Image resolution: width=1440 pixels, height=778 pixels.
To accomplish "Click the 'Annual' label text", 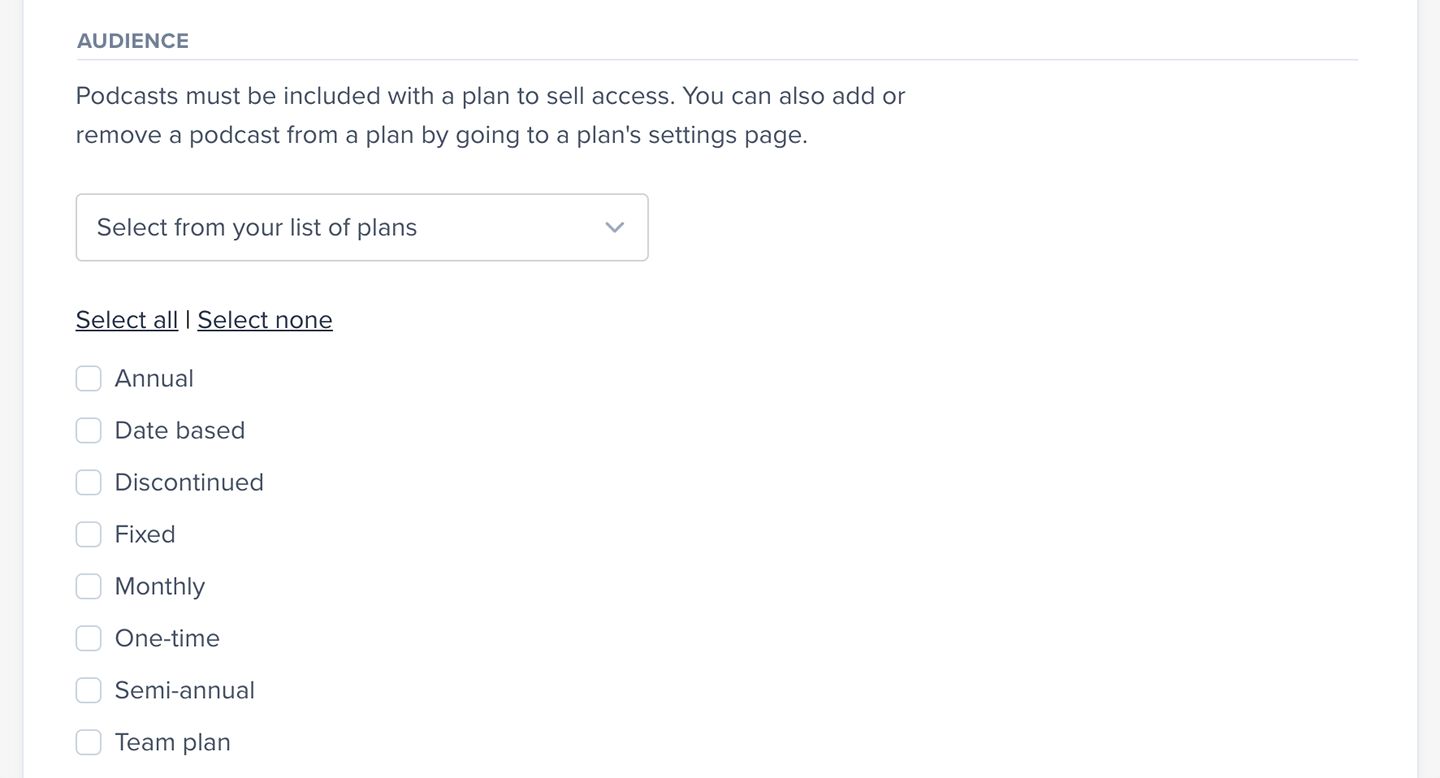I will (154, 379).
